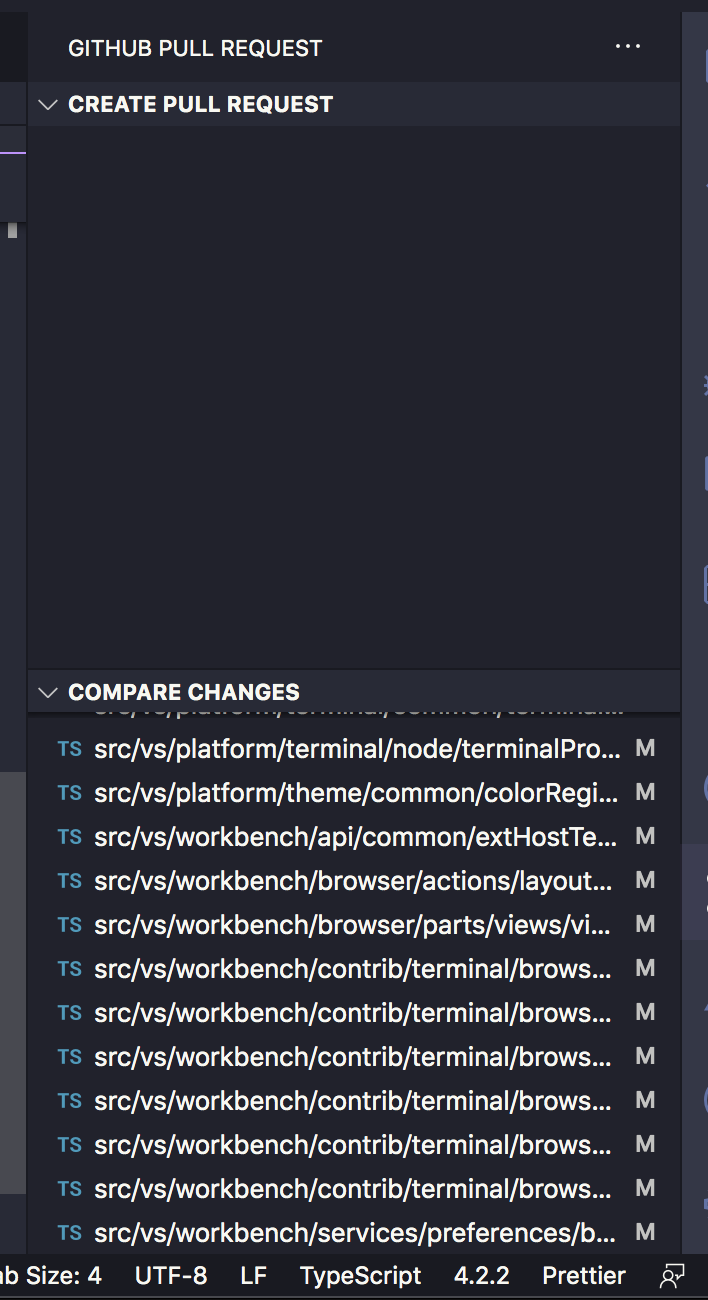This screenshot has width=708, height=1300.
Task: Click the CREATE PULL REQUEST header label
Action: (x=200, y=104)
